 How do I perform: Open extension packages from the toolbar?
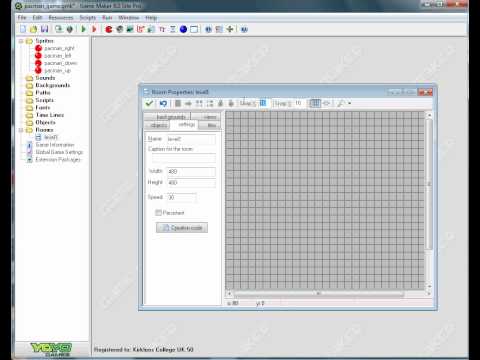click(230, 29)
